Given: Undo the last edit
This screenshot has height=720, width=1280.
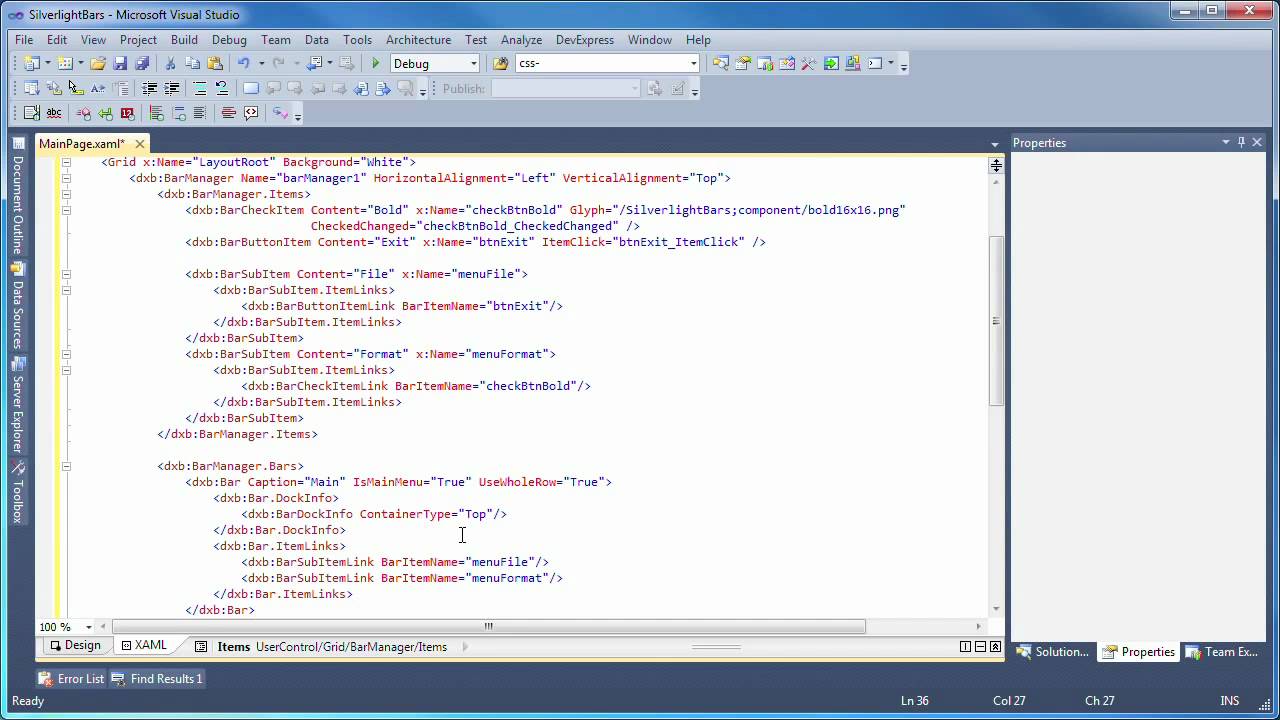Looking at the screenshot, I should (243, 63).
